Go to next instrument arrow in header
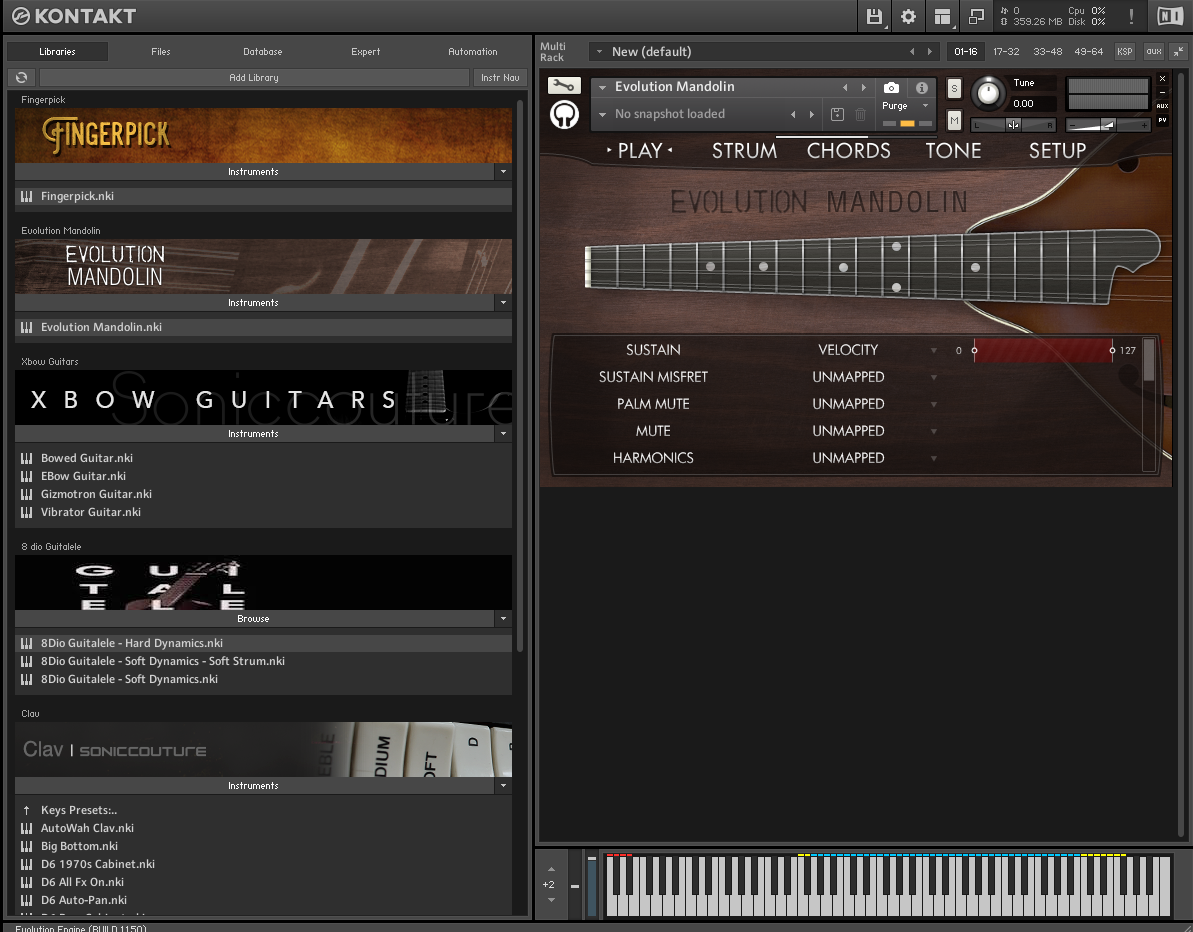 pos(864,87)
